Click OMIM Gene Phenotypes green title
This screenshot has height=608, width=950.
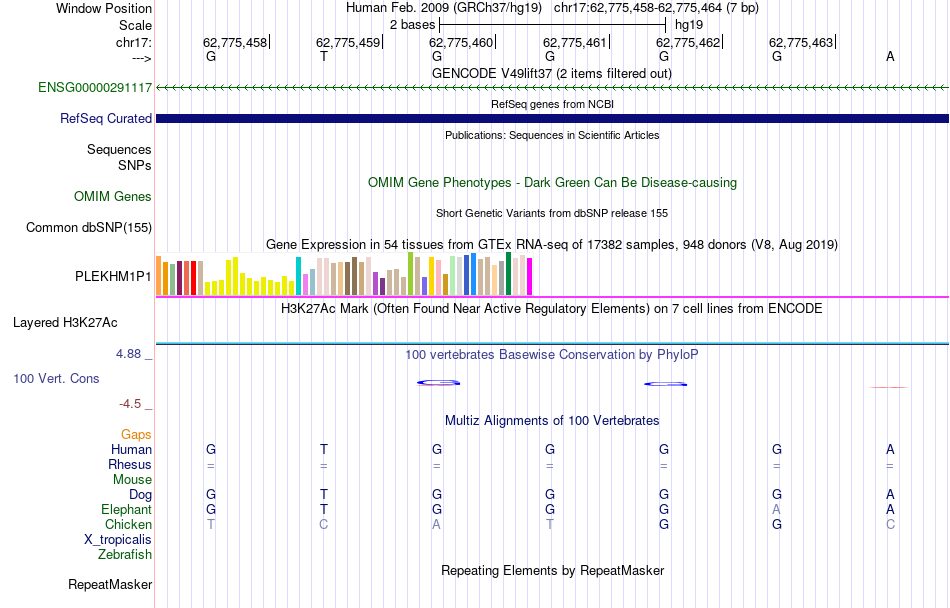click(x=553, y=182)
